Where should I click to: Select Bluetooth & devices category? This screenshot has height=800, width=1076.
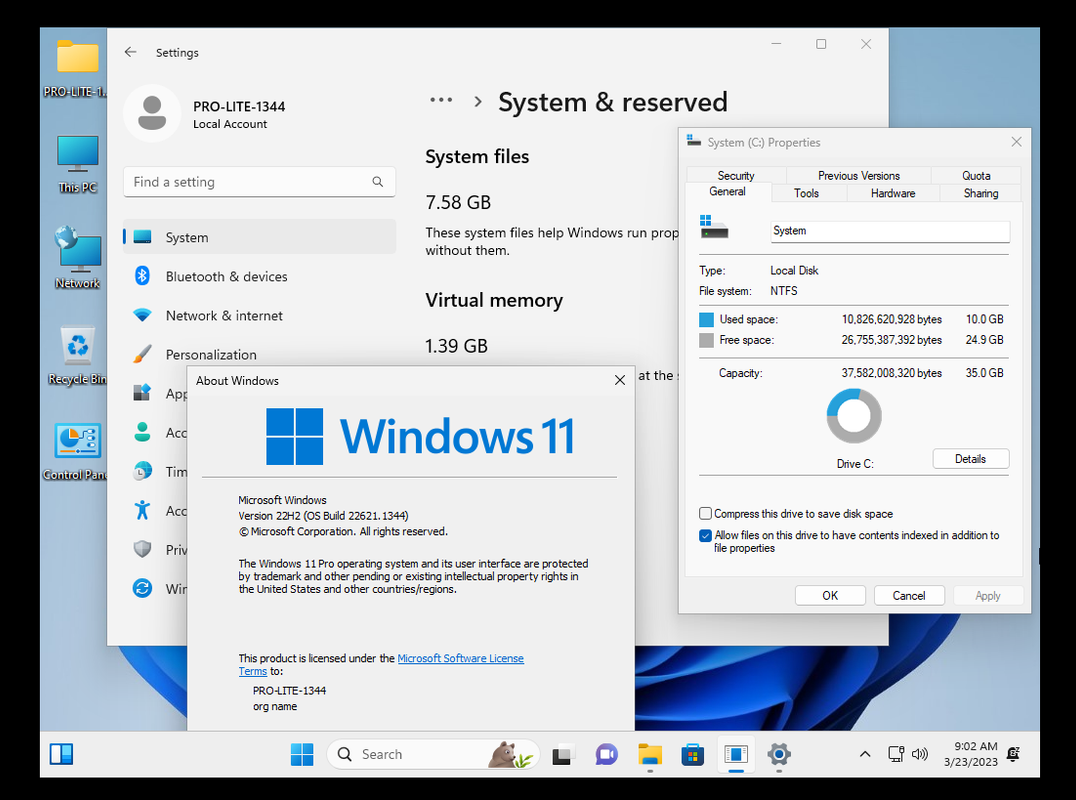pyautogui.click(x=259, y=276)
